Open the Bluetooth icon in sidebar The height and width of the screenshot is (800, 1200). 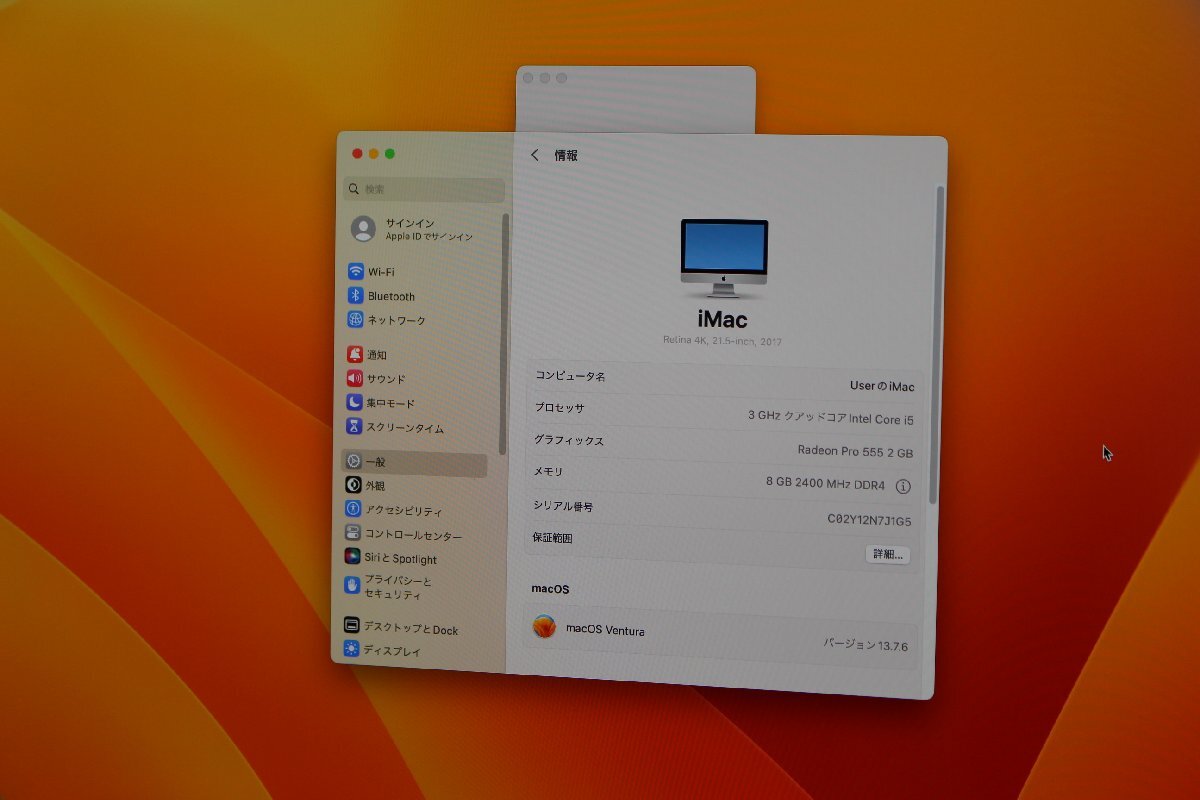355,295
